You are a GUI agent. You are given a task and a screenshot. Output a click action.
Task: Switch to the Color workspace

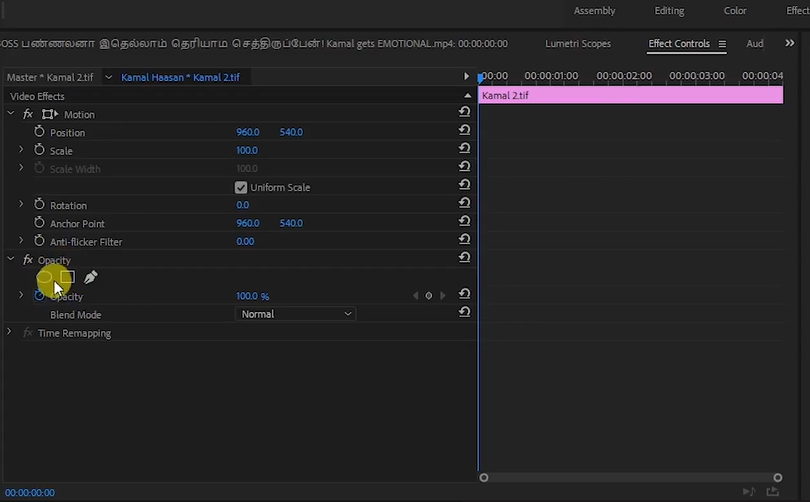click(x=735, y=11)
